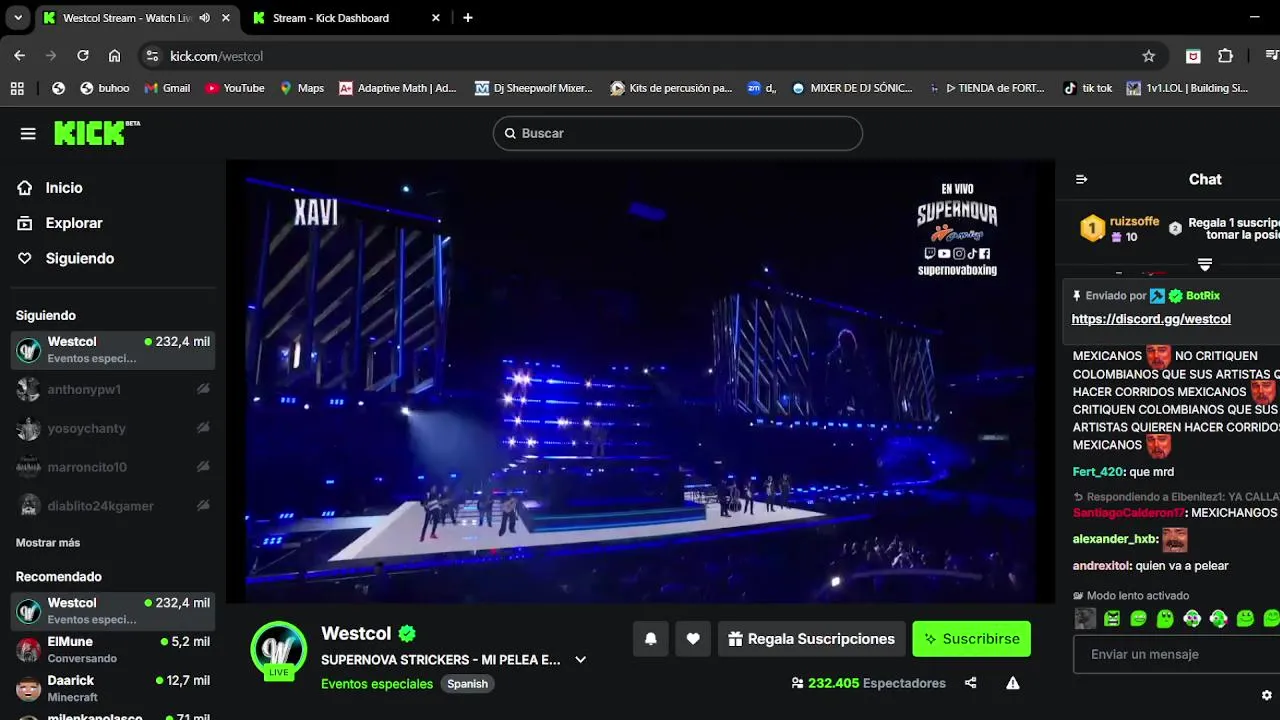Open the Gmail bookmark

coord(167,88)
